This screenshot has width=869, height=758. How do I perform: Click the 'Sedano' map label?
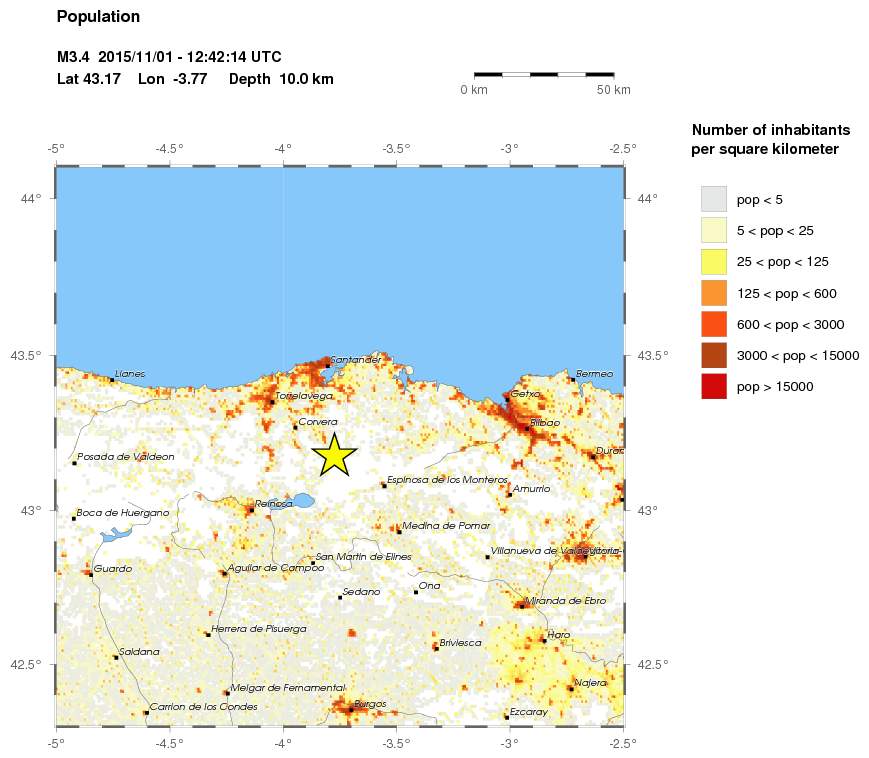tap(361, 591)
